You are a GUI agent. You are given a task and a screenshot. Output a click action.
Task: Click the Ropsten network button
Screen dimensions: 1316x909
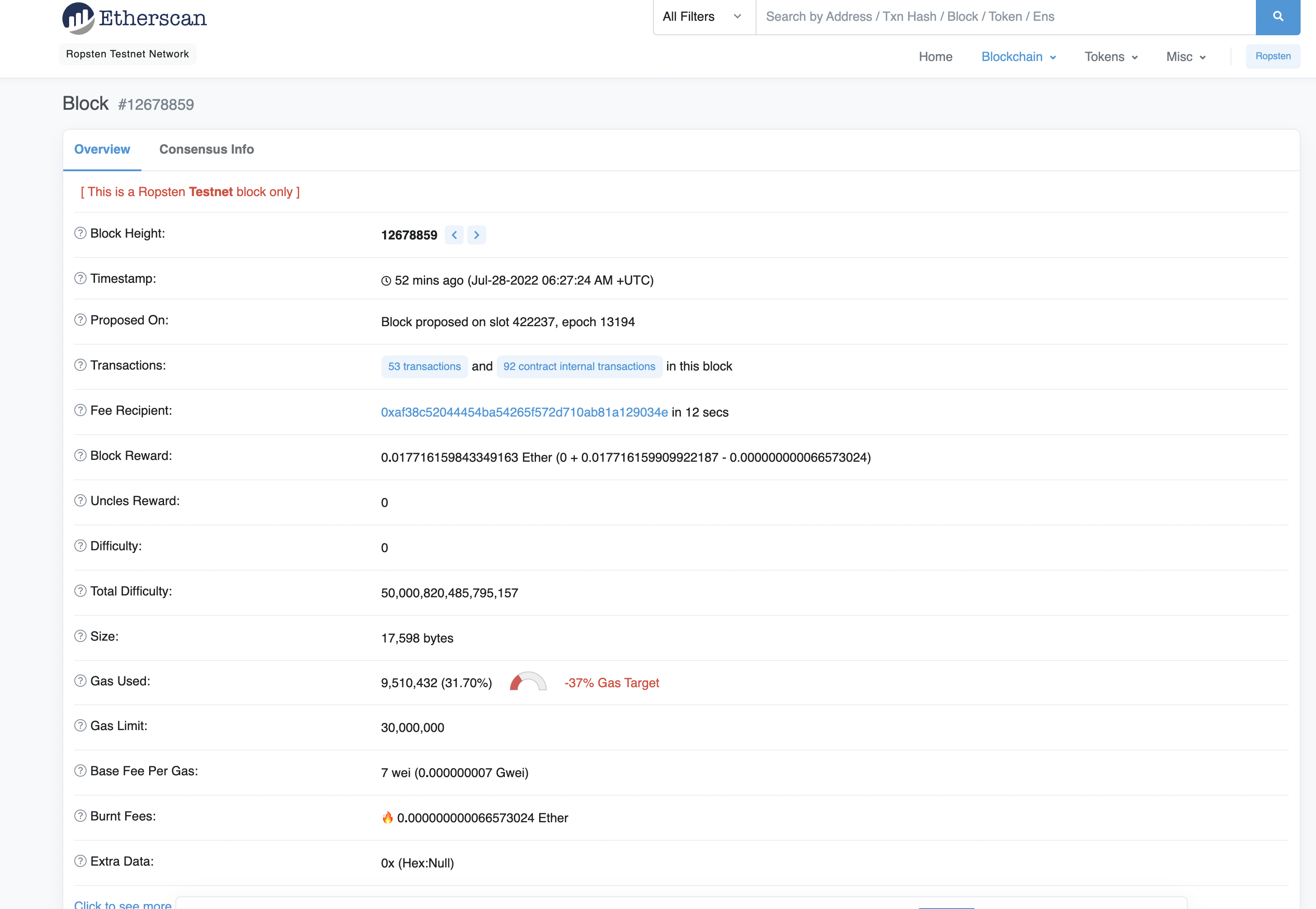tap(1273, 56)
